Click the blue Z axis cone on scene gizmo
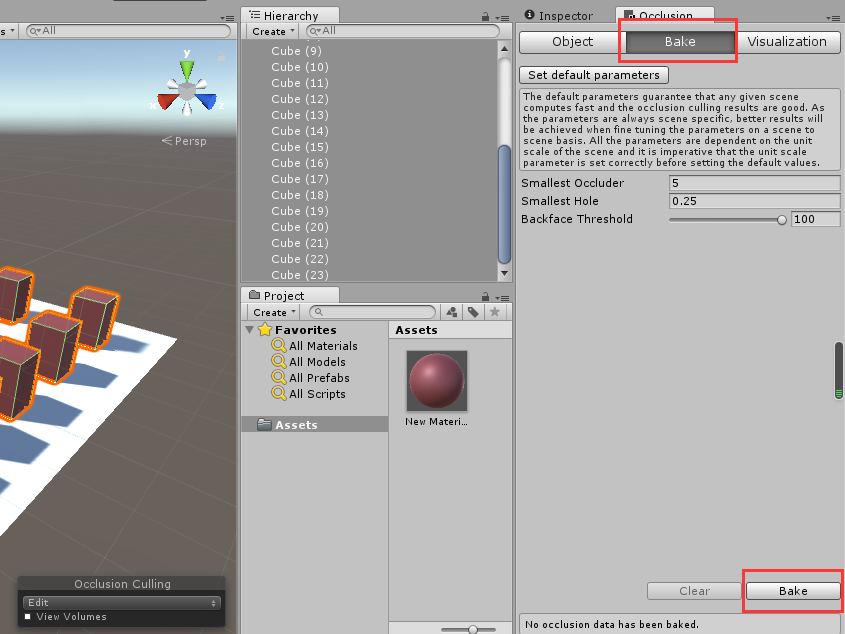 point(206,101)
